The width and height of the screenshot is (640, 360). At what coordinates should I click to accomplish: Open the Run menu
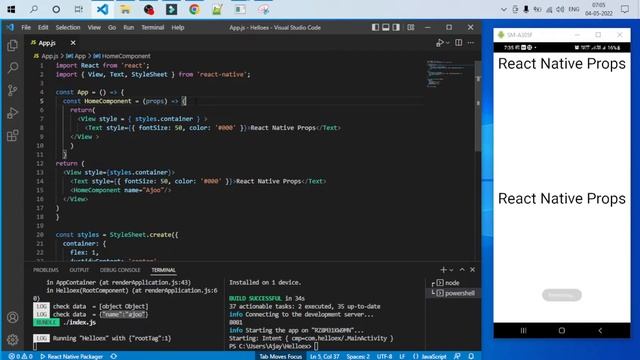pyautogui.click(x=129, y=27)
